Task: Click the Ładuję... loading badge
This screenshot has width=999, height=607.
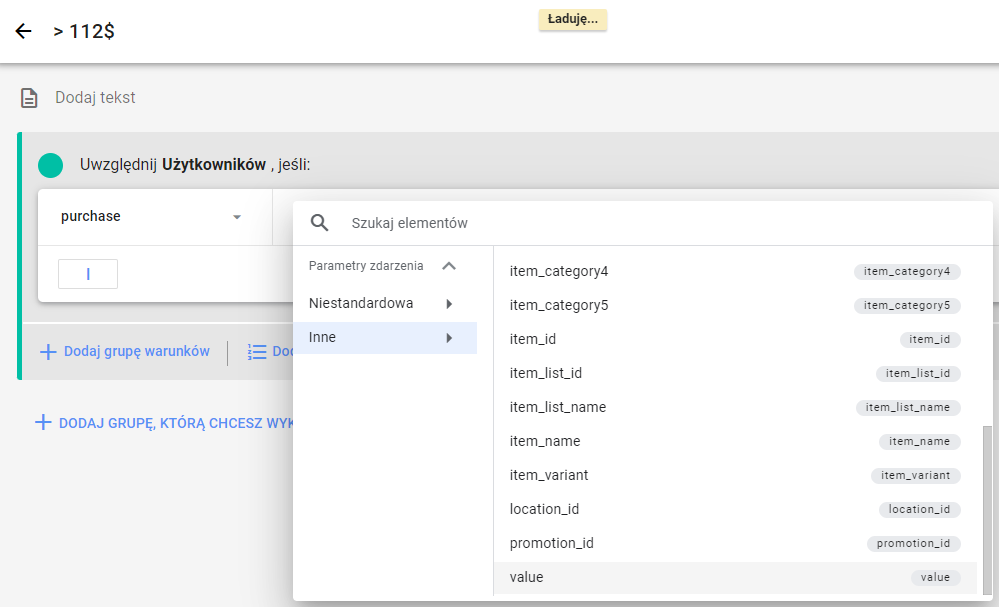Action: [573, 19]
